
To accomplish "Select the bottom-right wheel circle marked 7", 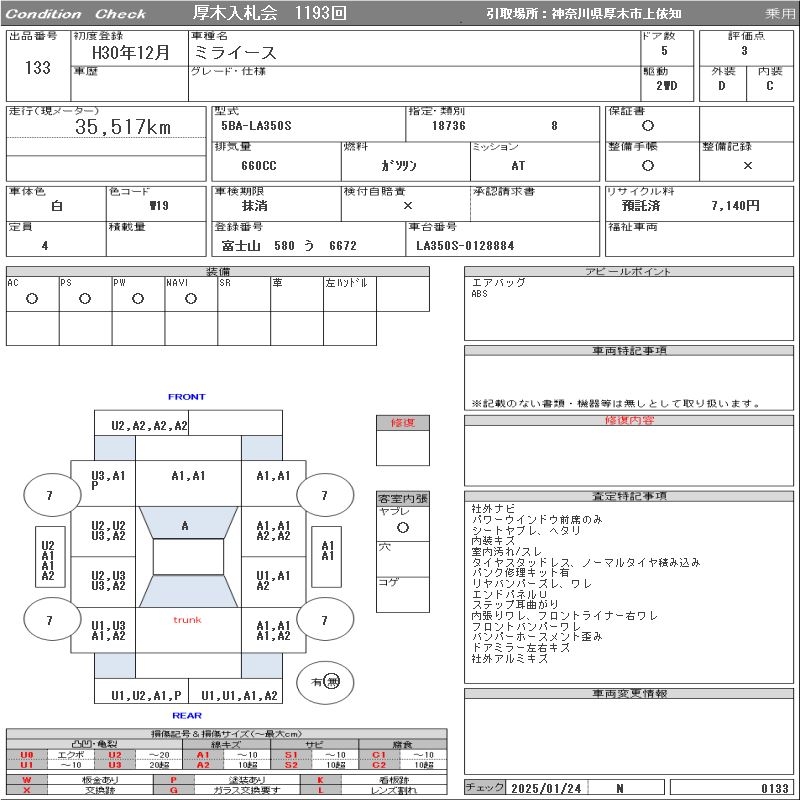I will pos(324,621).
